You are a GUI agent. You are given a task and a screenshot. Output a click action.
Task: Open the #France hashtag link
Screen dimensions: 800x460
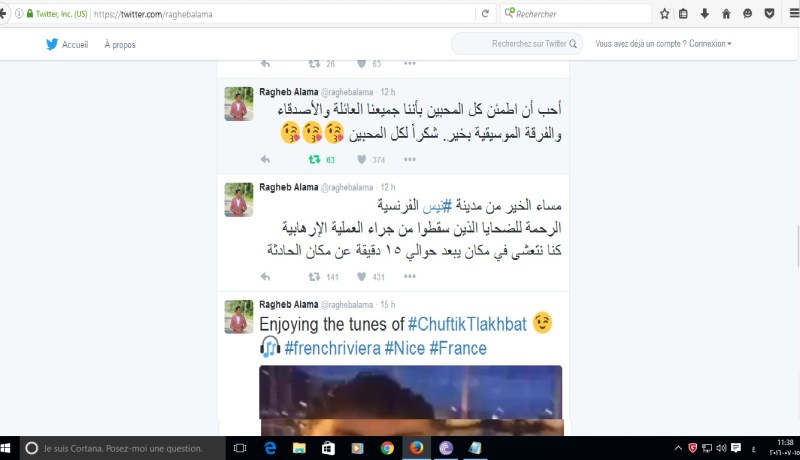[458, 348]
